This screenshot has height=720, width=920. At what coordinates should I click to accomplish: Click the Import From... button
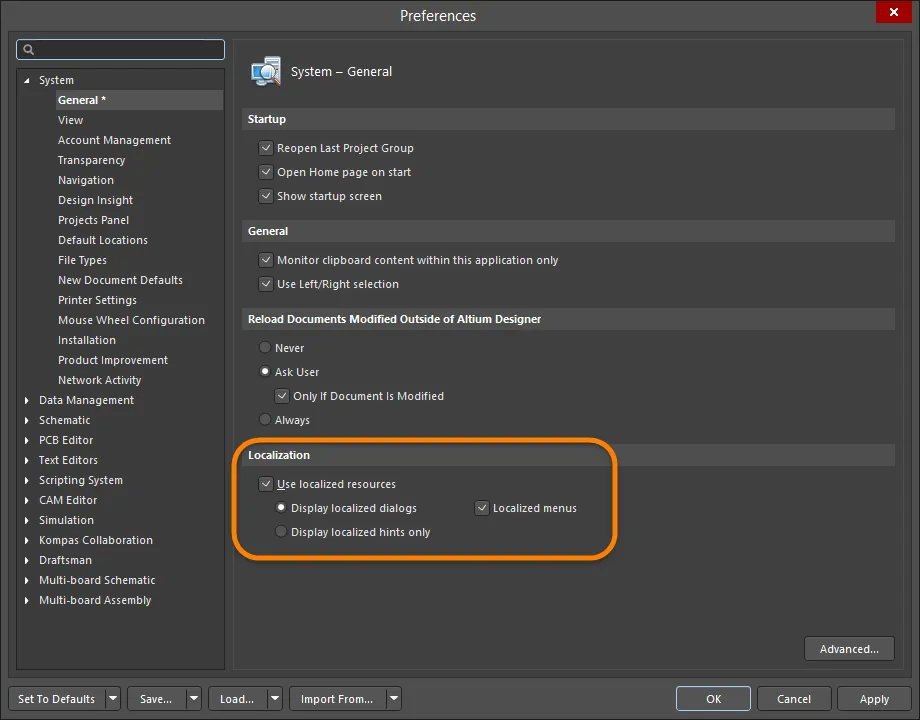pyautogui.click(x=337, y=698)
